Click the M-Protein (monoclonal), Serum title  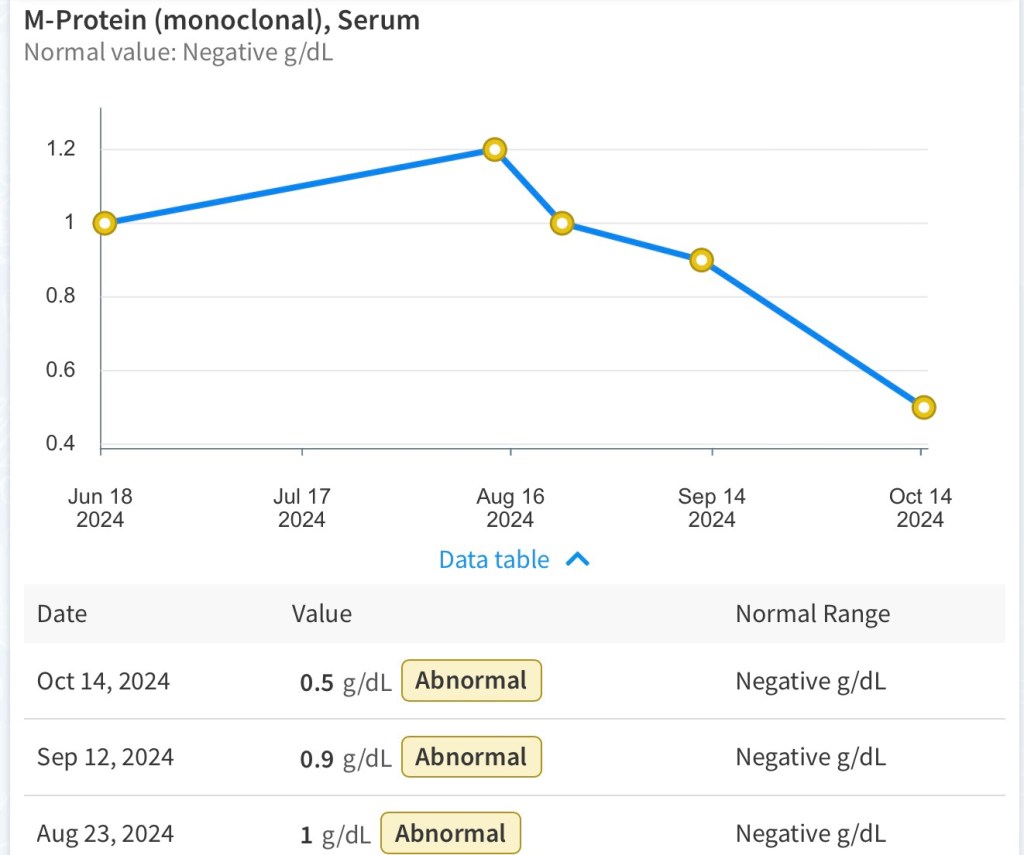222,19
